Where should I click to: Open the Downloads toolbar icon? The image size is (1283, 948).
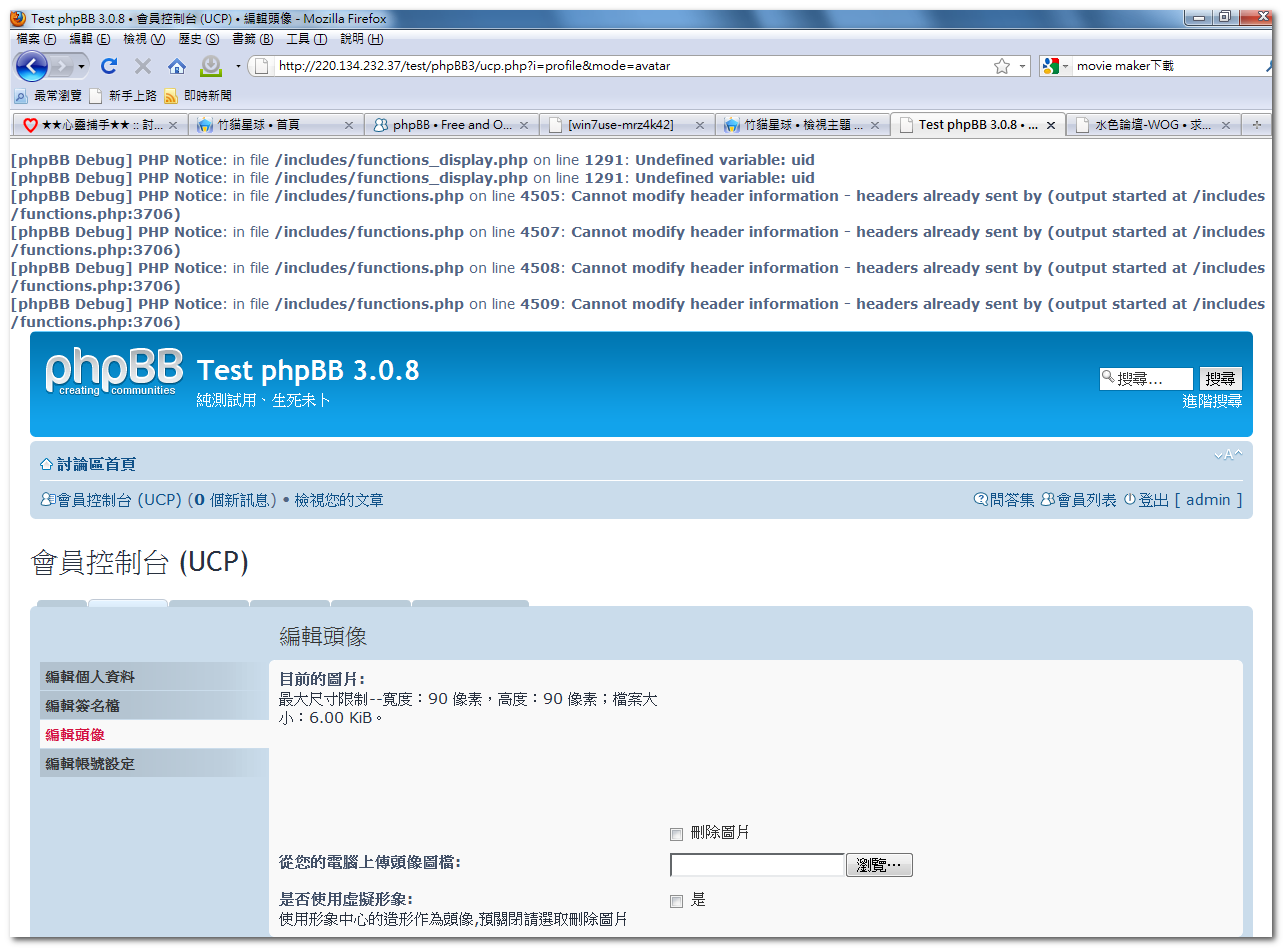tap(211, 66)
